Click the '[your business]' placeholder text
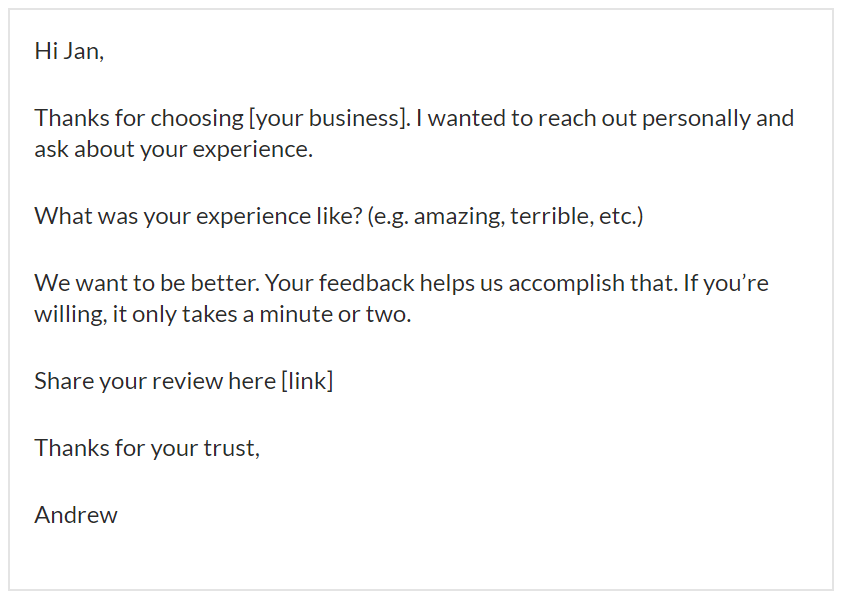843x600 pixels. (x=329, y=118)
